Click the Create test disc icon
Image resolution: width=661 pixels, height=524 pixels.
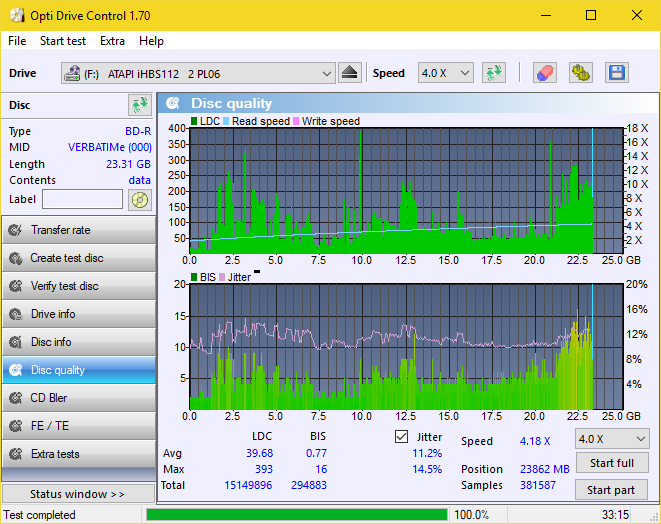click(16, 258)
